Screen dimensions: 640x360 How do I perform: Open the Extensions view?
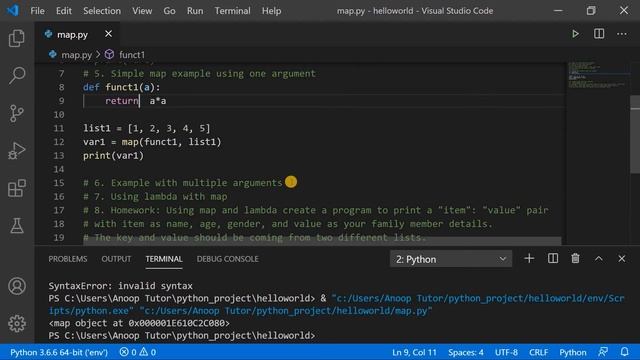[17, 188]
